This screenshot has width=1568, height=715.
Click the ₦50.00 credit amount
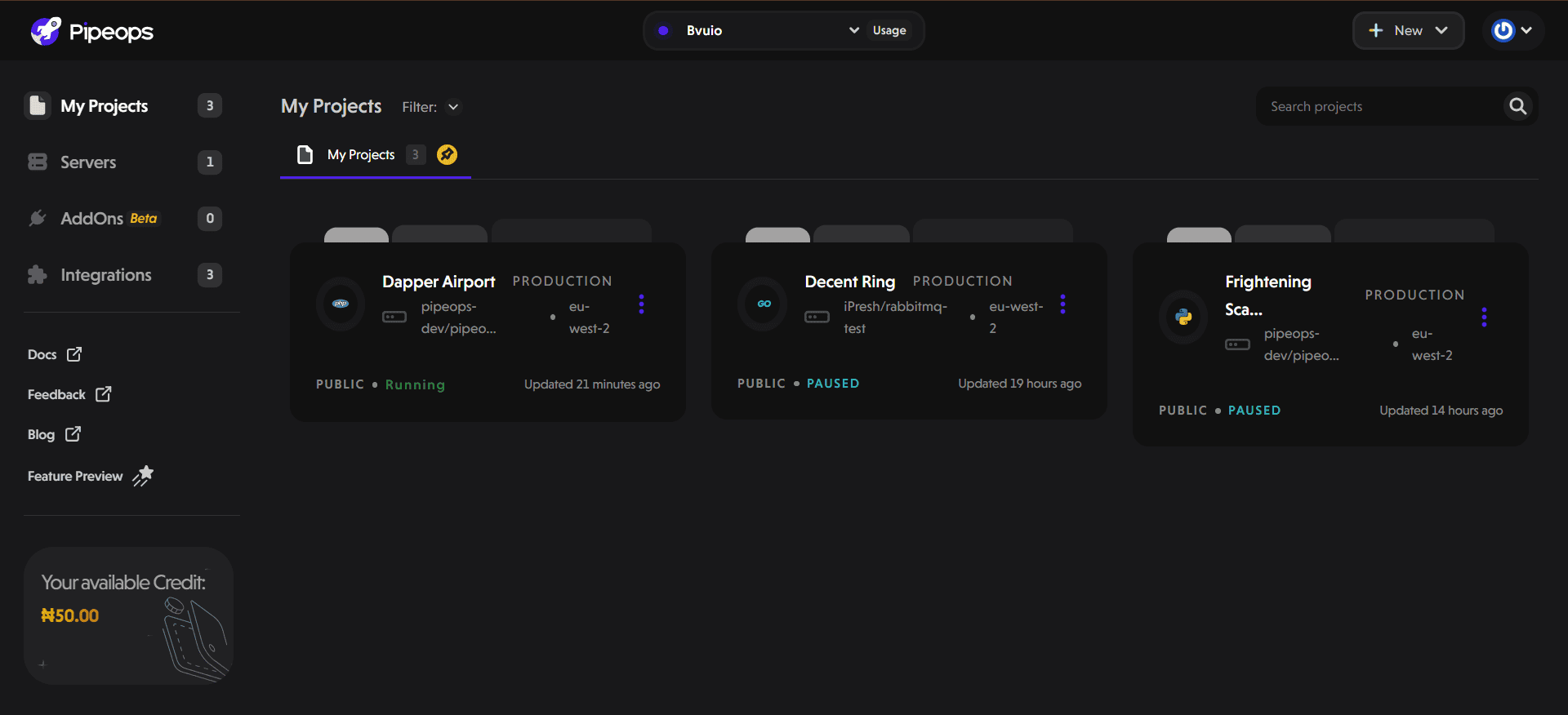click(70, 615)
